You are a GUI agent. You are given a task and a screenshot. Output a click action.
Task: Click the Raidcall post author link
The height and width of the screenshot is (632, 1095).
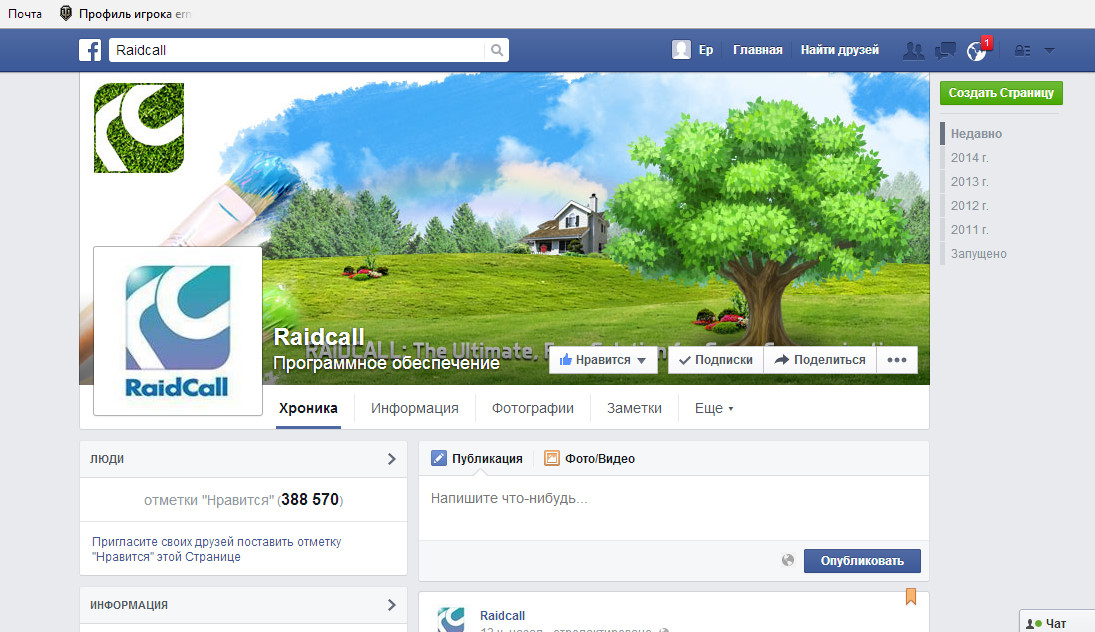pyautogui.click(x=502, y=615)
